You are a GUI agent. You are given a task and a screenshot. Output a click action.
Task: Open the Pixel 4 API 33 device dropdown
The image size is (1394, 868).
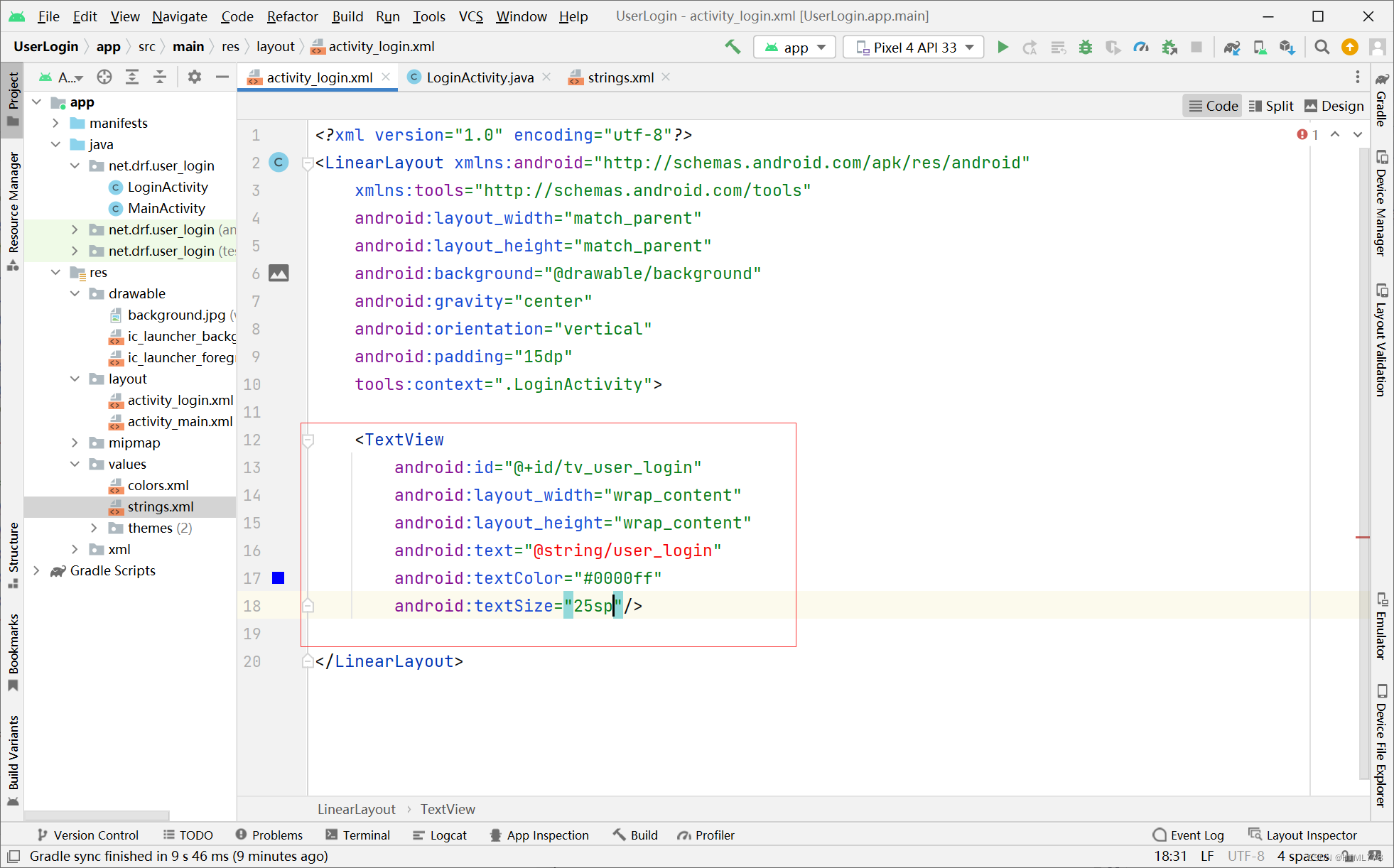[x=914, y=48]
